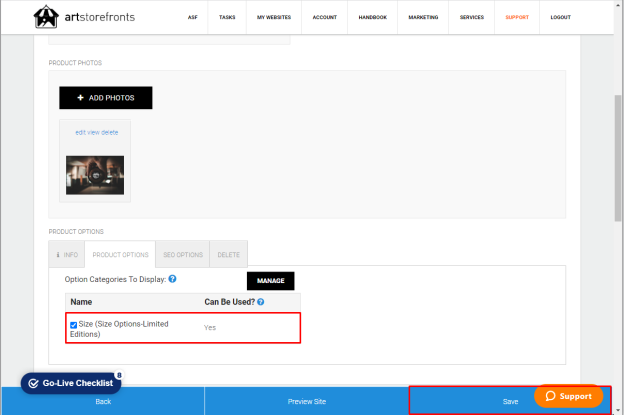Screen dimensions: 624x415
Task: Click the delete link above the photo
Action: click(110, 132)
